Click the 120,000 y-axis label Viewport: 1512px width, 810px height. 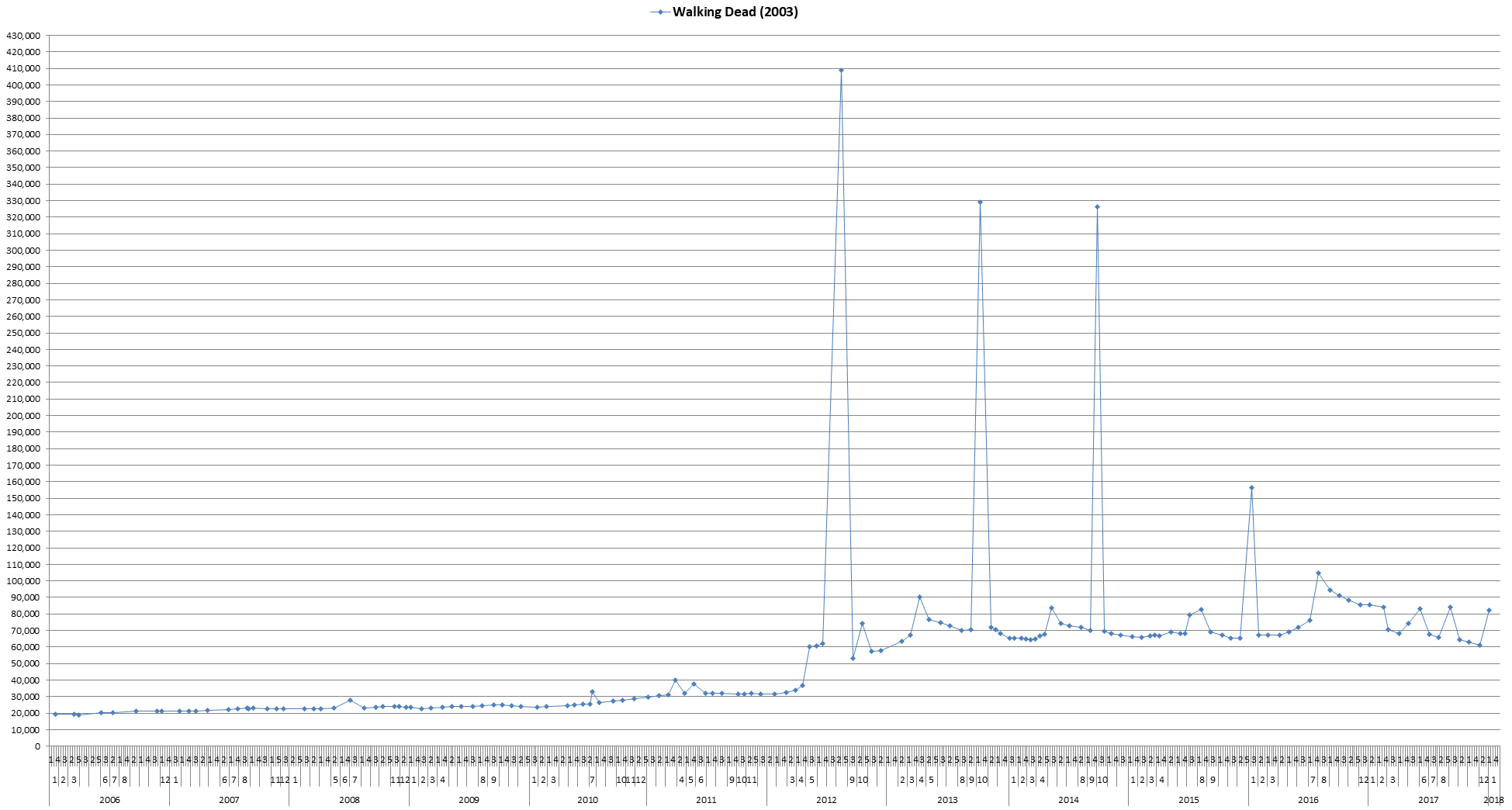pos(22,548)
